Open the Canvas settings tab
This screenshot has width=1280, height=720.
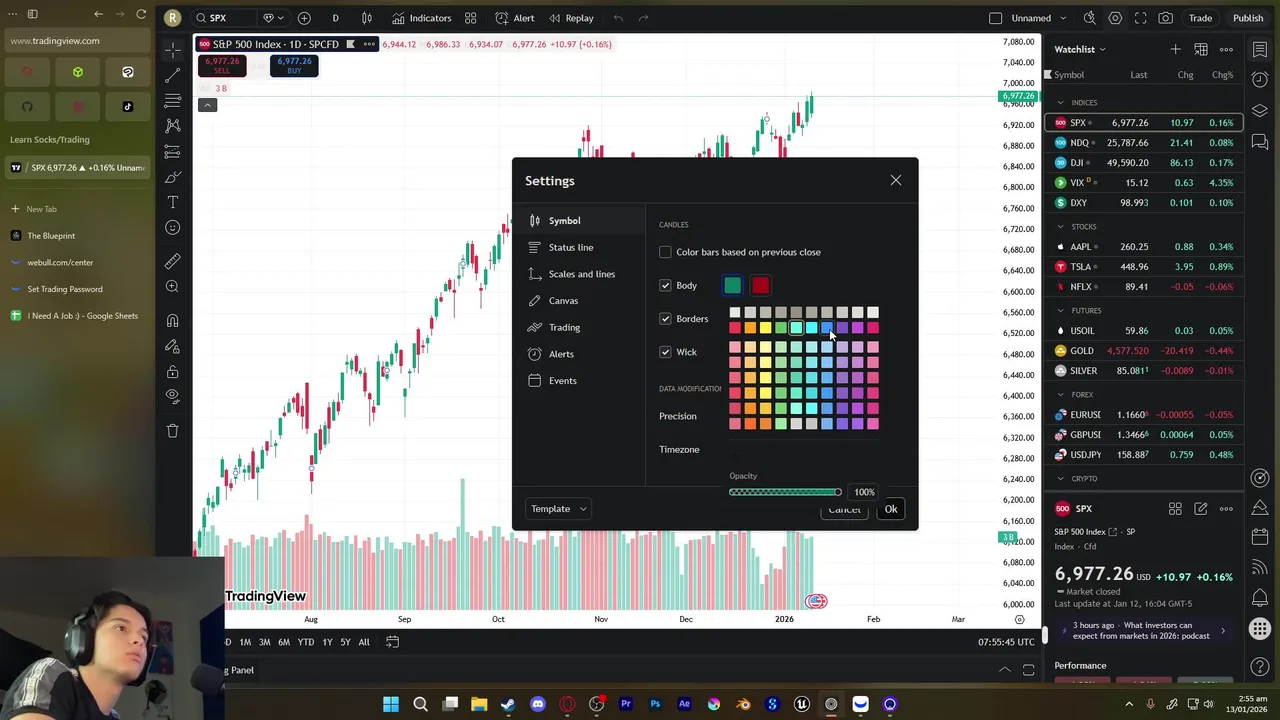pyautogui.click(x=581, y=301)
